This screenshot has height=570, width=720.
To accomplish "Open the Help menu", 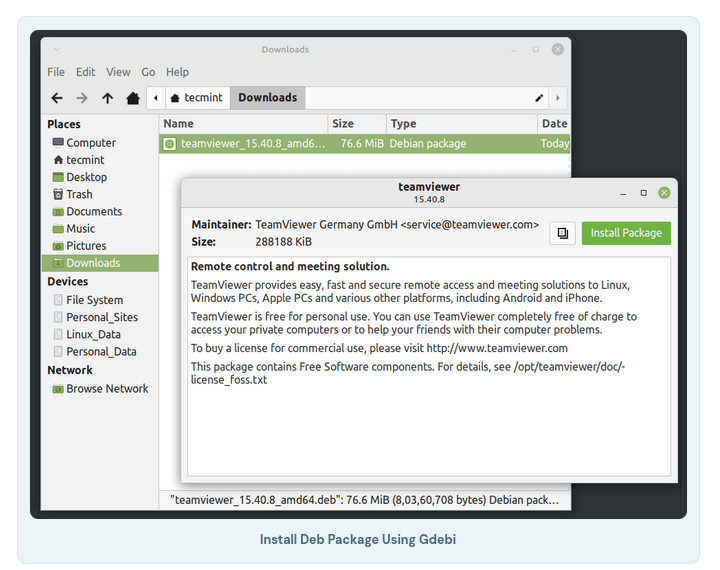I will point(177,72).
